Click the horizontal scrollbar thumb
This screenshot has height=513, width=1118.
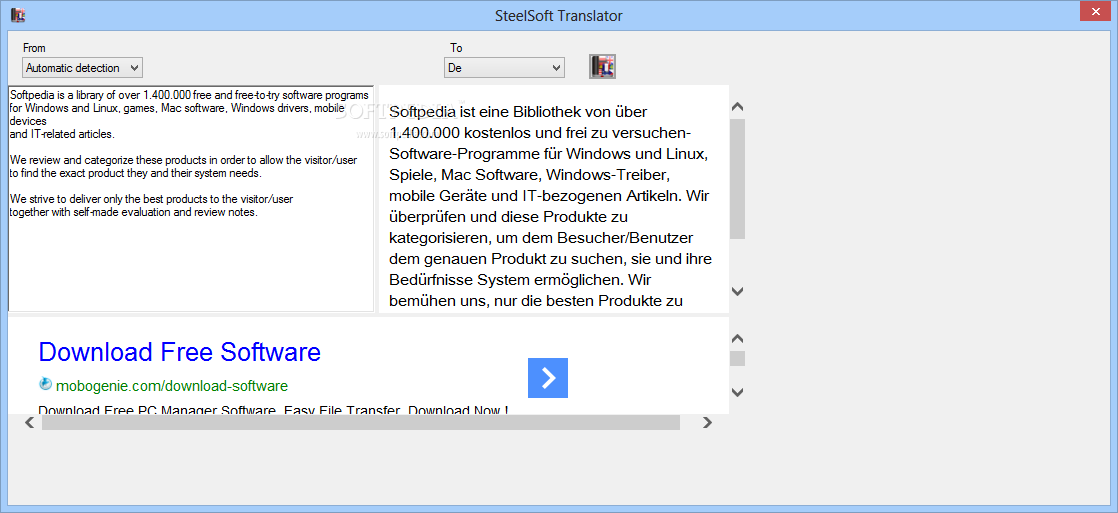click(x=361, y=423)
